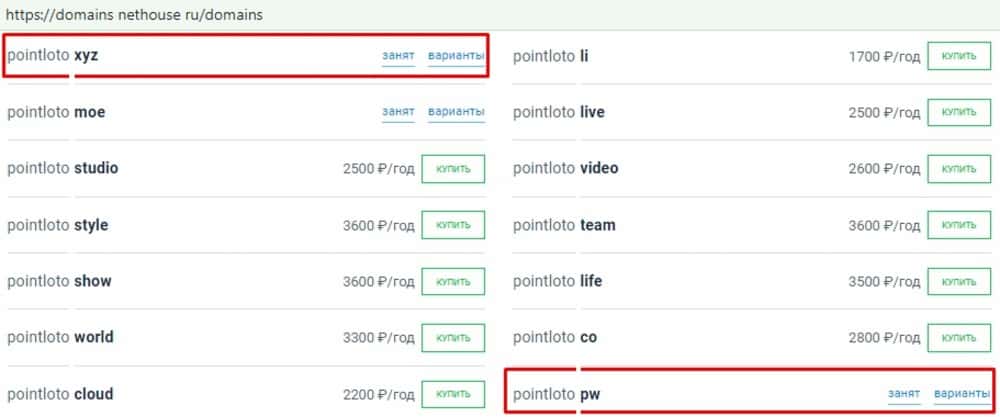Purchase the pointloto video domain
This screenshot has height=417, width=1000.
coord(959,169)
